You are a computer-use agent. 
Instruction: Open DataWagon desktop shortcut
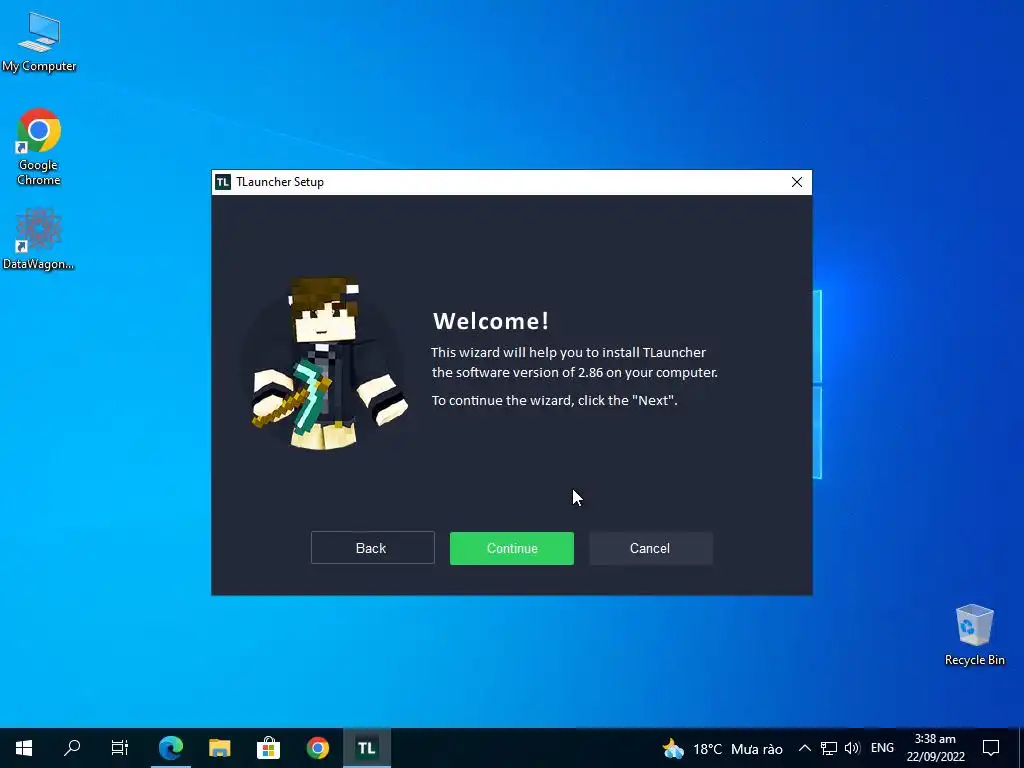tap(39, 239)
